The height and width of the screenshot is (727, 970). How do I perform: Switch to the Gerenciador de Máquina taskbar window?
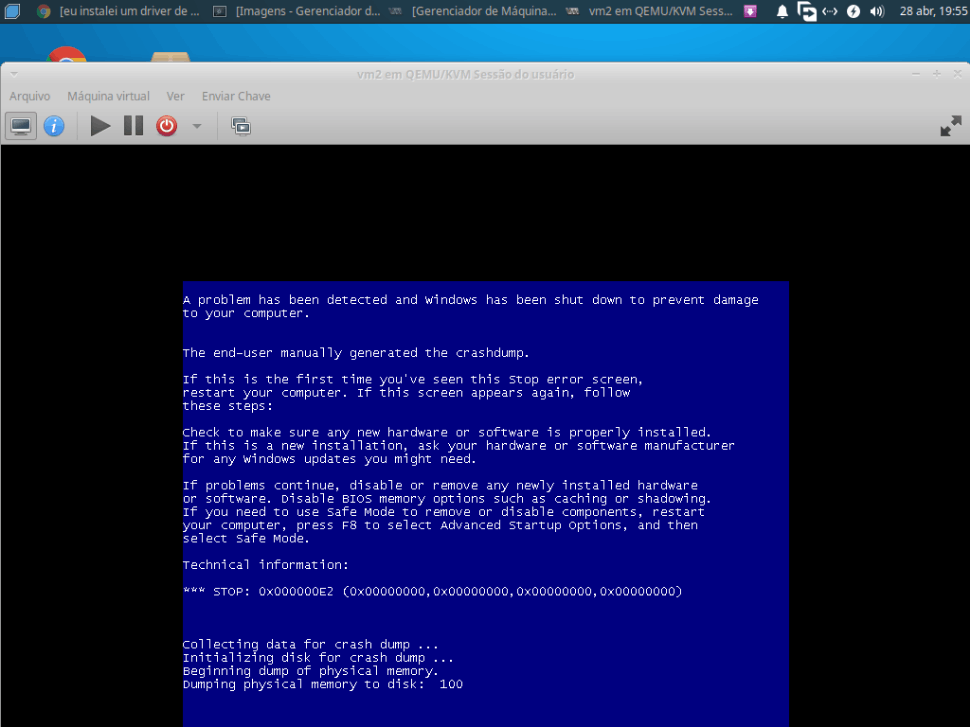point(474,11)
